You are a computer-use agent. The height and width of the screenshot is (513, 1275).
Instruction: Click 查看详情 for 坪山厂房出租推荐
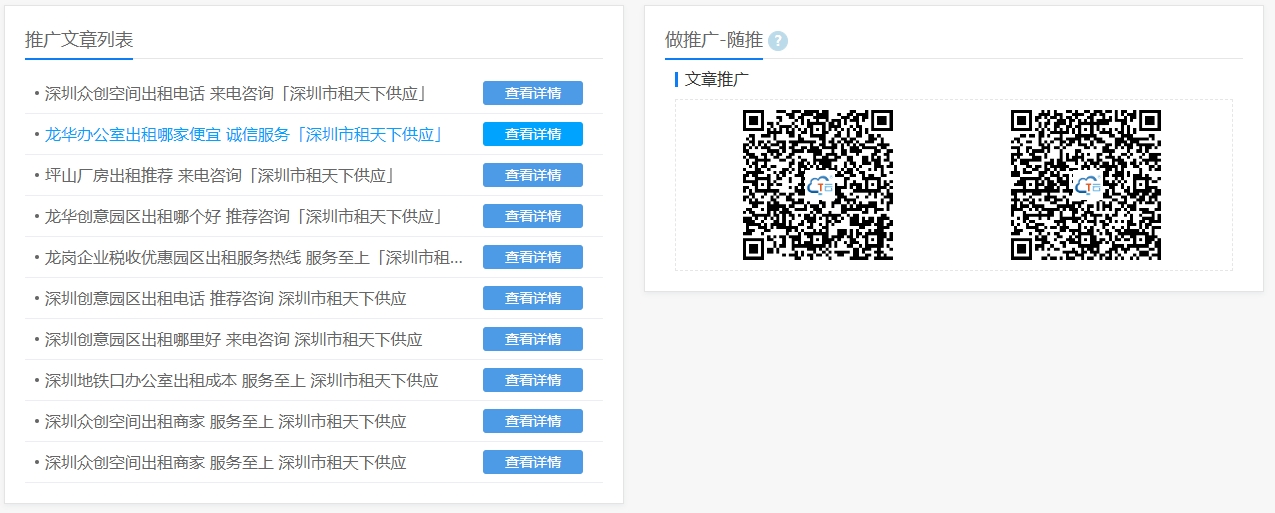pyautogui.click(x=532, y=175)
